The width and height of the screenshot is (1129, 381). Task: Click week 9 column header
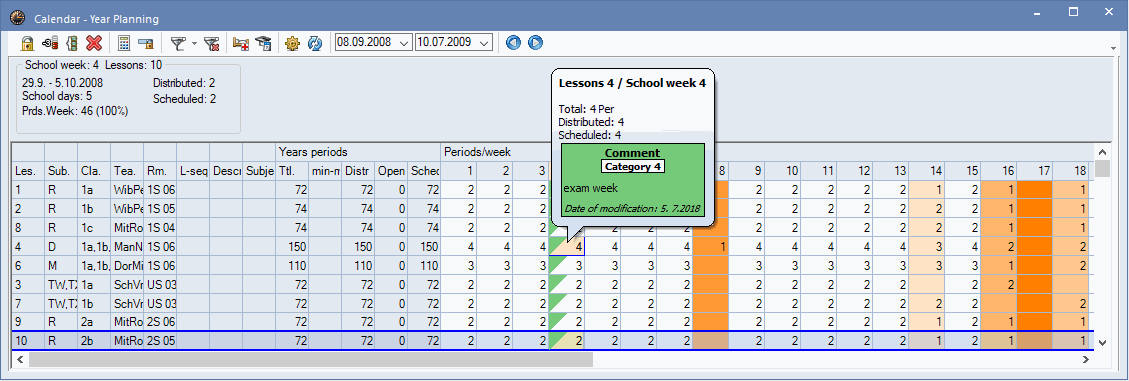tap(747, 171)
